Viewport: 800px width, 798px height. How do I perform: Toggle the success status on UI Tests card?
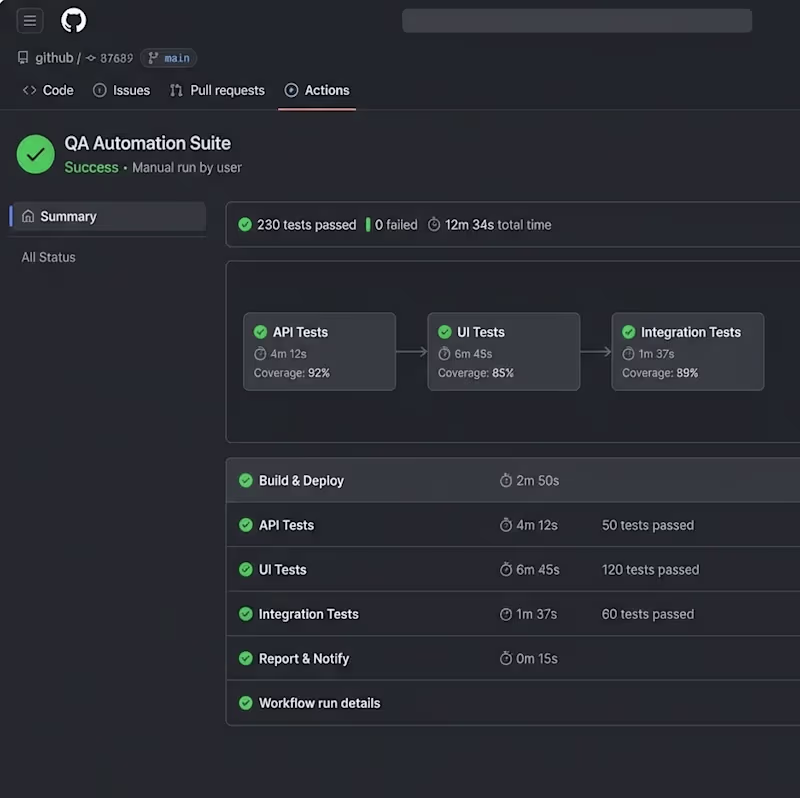tap(446, 332)
